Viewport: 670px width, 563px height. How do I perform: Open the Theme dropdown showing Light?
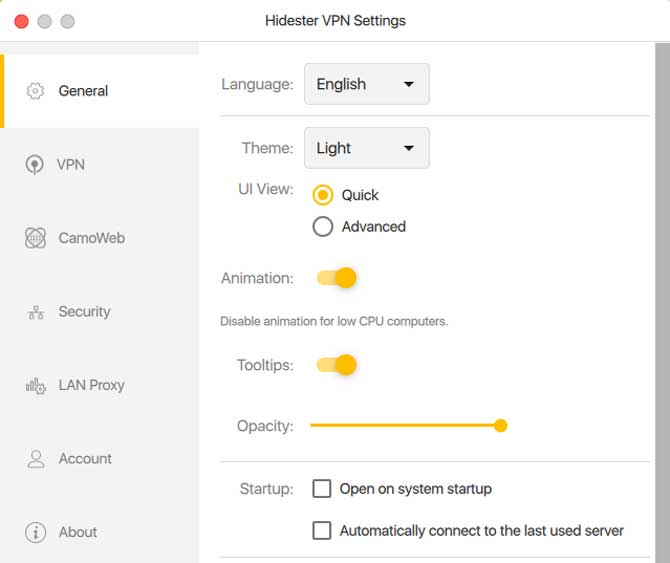[x=367, y=148]
